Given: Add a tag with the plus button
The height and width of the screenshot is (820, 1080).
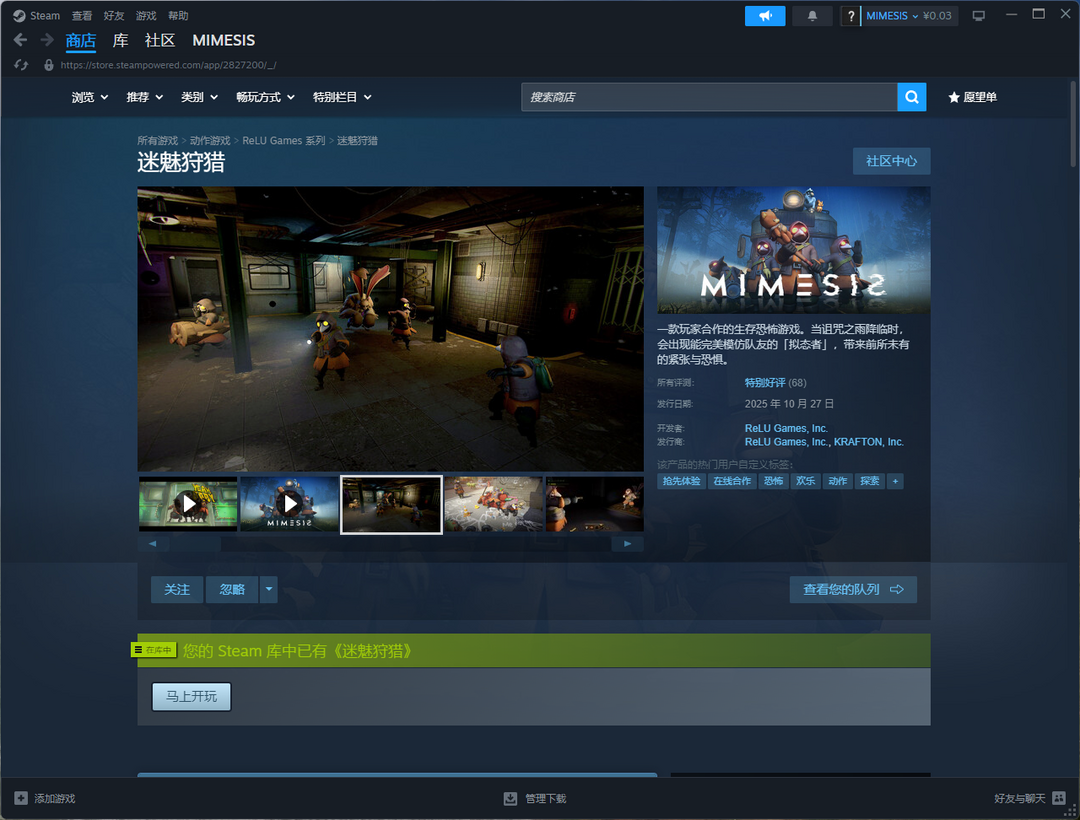Looking at the screenshot, I should tap(895, 481).
